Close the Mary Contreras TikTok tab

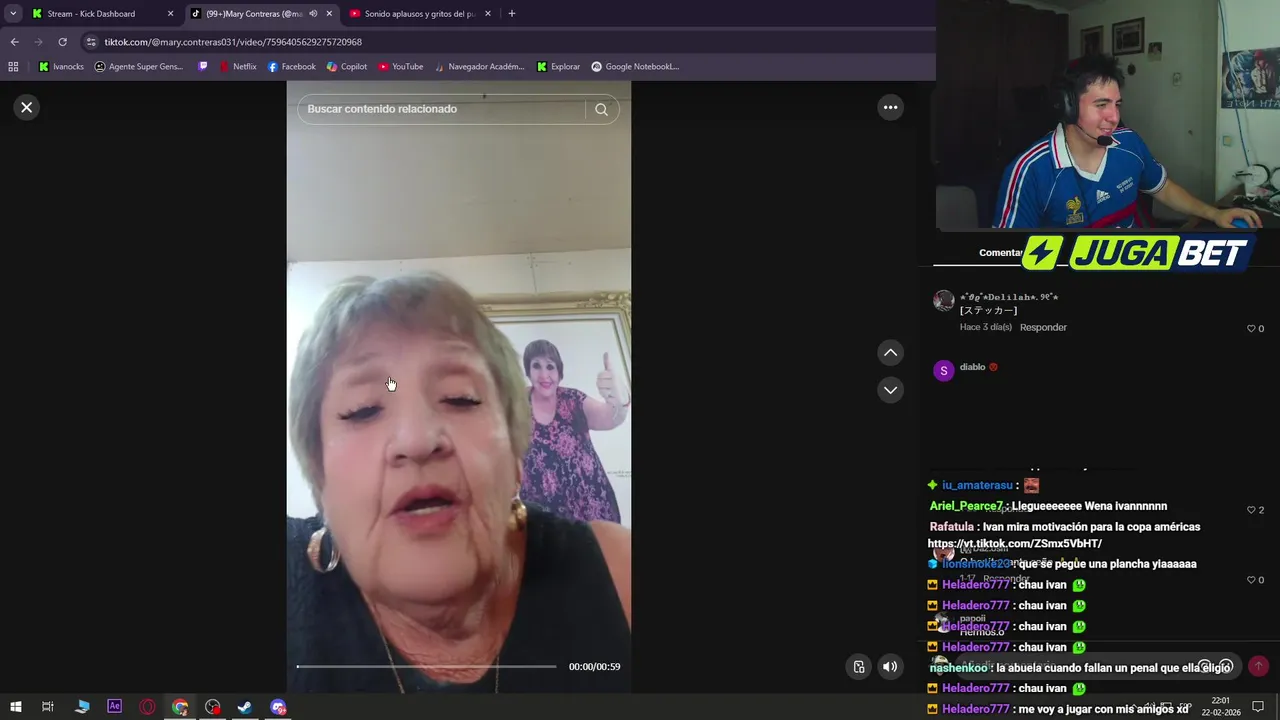pyautogui.click(x=329, y=14)
